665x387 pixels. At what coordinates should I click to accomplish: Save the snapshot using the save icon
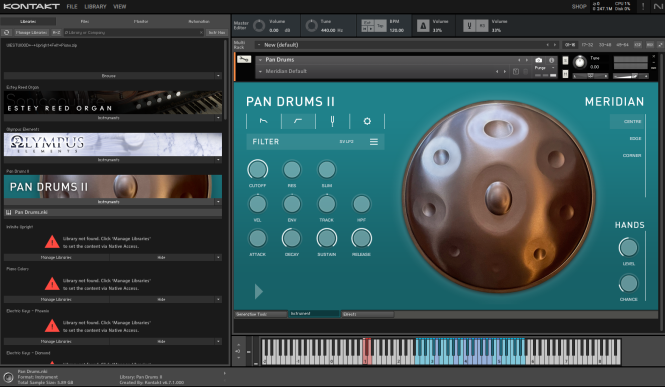click(x=516, y=71)
